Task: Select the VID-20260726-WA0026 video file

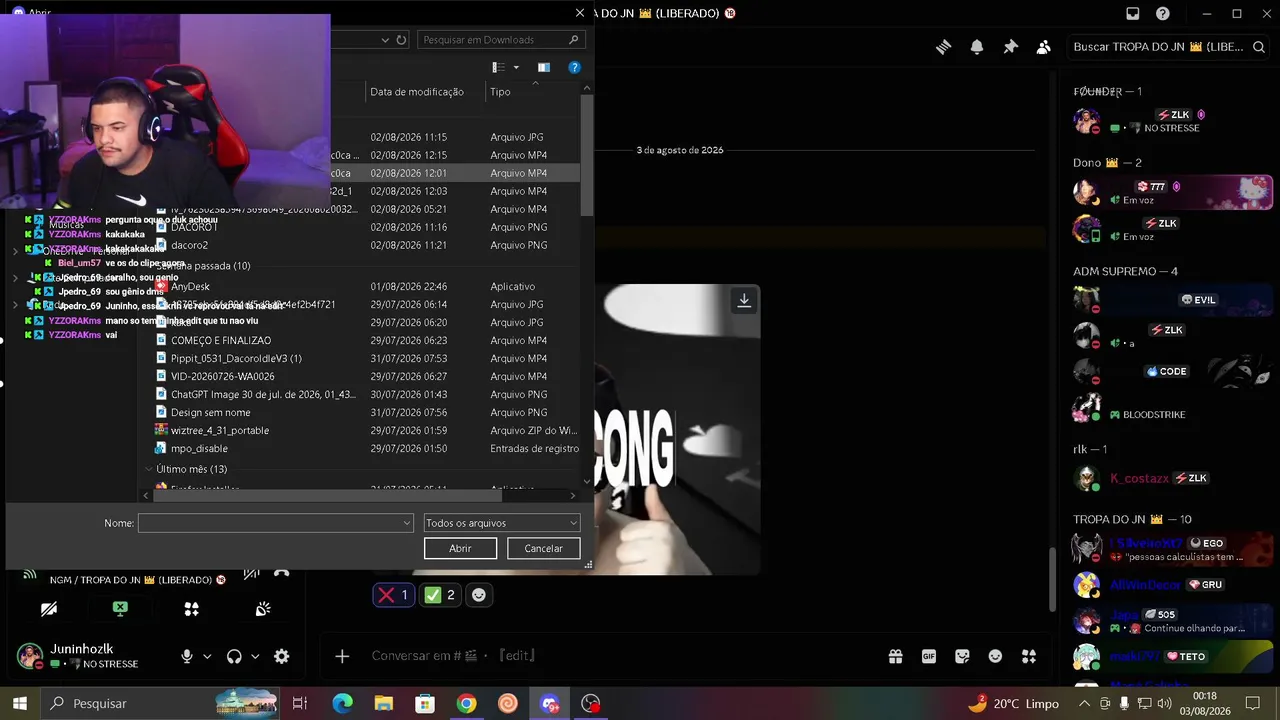Action: point(222,376)
